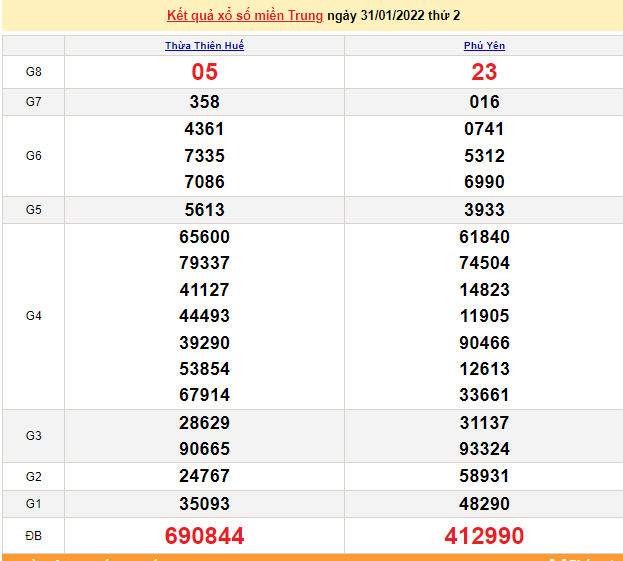Image resolution: width=623 pixels, height=561 pixels.
Task: Select the red G8 number 23
Action: pyautogui.click(x=484, y=72)
